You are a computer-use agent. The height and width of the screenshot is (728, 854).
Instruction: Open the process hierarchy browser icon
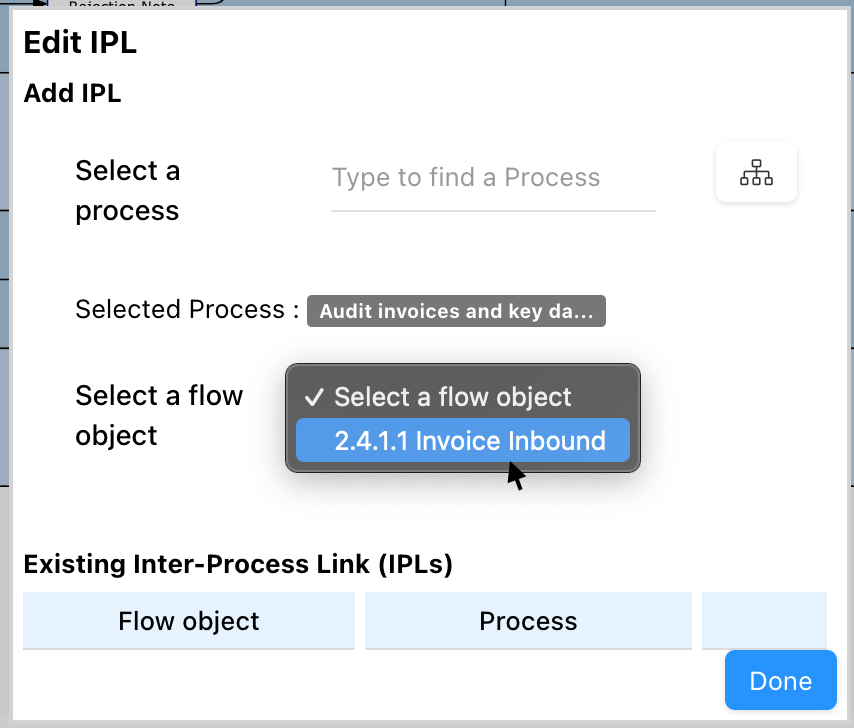pos(756,173)
